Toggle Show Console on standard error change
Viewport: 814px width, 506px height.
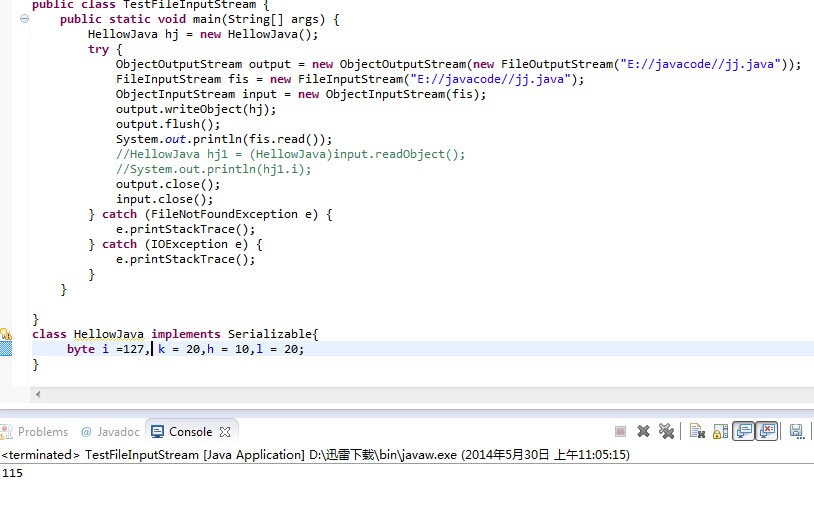(767, 431)
